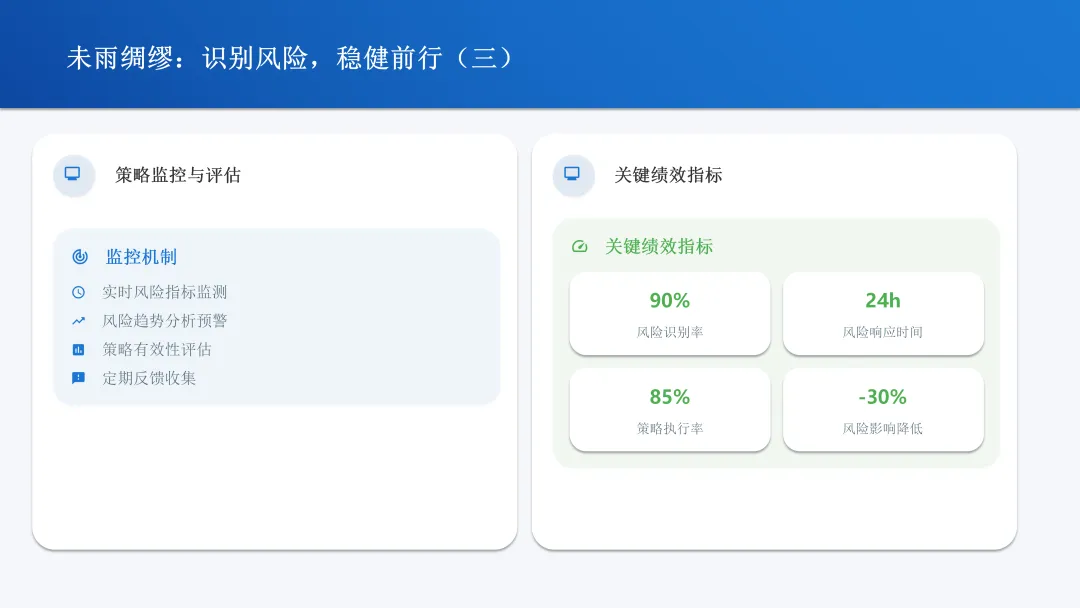This screenshot has width=1080, height=608.
Task: Open the 24h 风险响应时间 metric card
Action: [x=883, y=313]
